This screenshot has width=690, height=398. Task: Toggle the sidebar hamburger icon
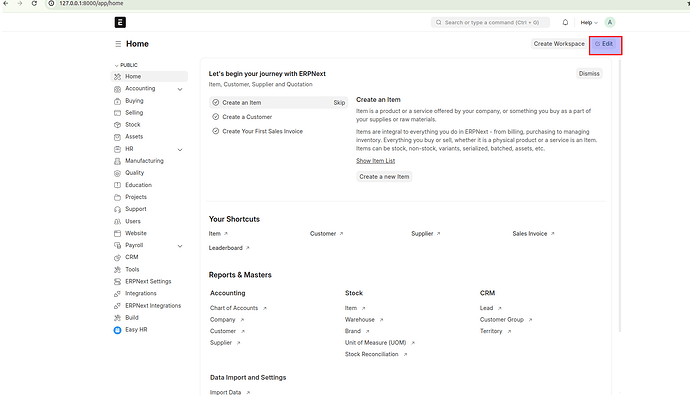[118, 44]
